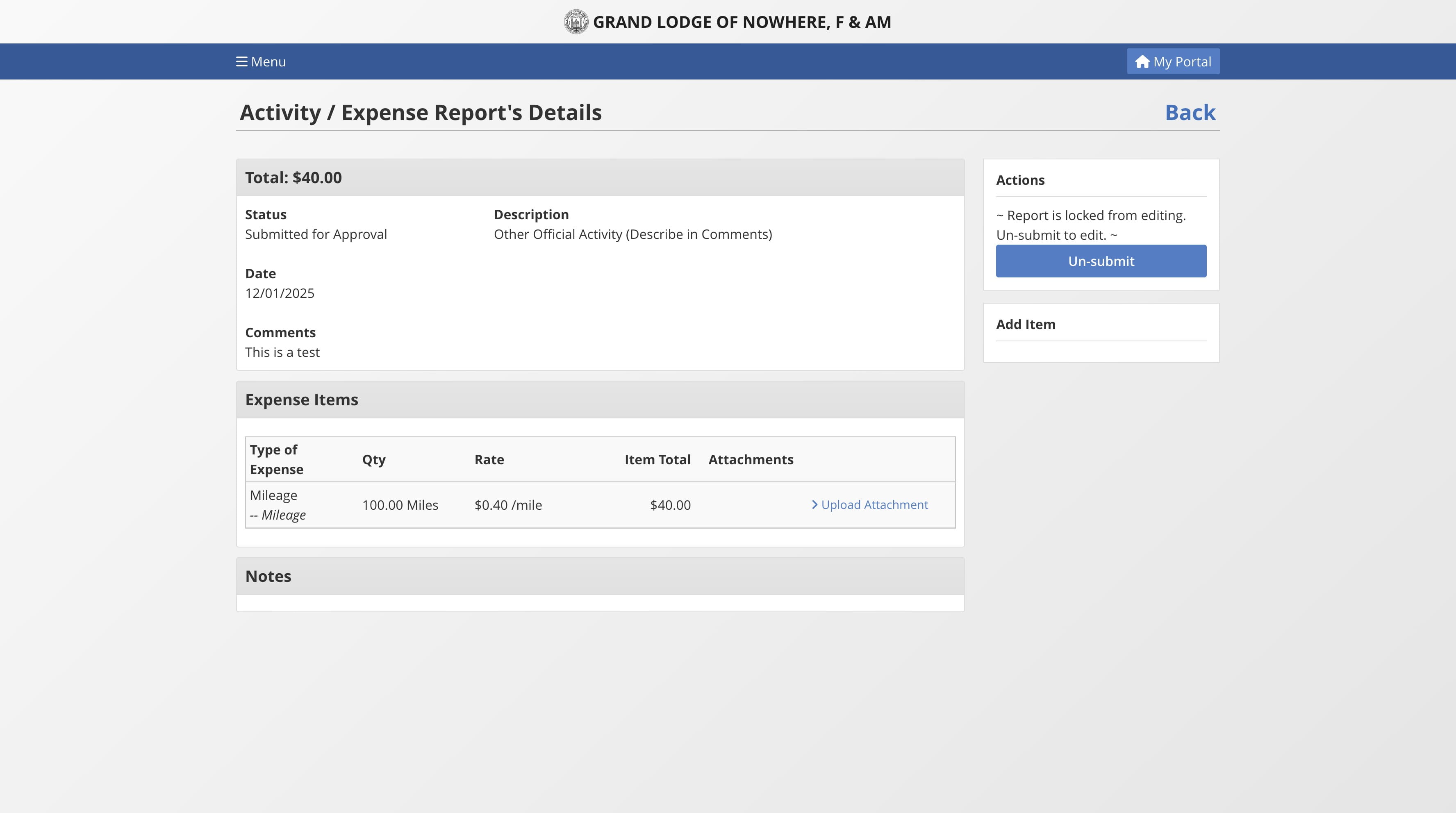
Task: Open the hamburger Menu icon
Action: point(241,61)
